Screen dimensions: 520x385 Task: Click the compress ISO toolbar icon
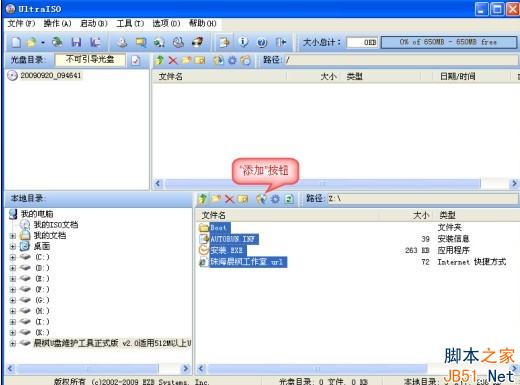(x=141, y=42)
